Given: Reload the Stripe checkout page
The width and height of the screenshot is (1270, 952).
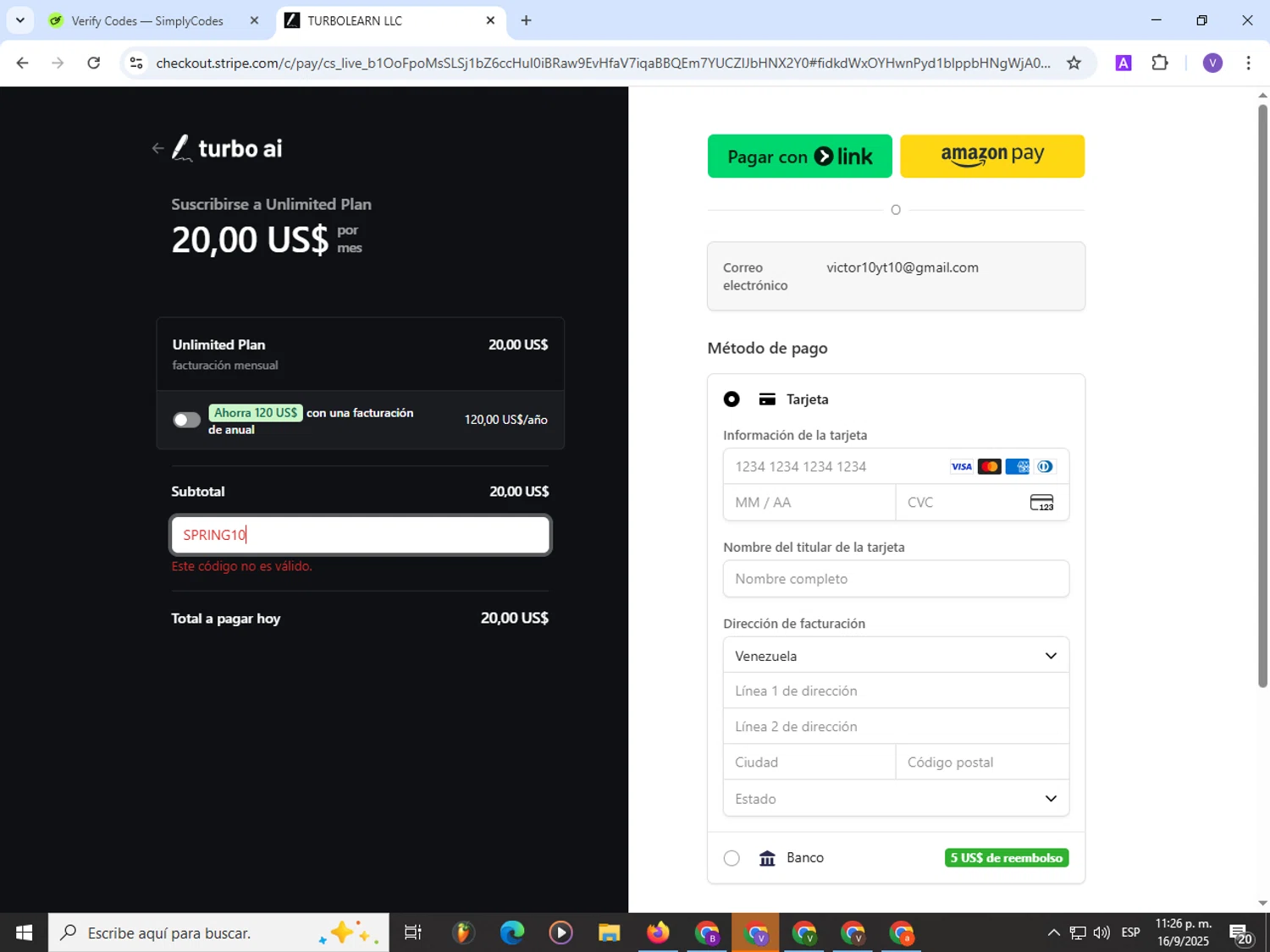Looking at the screenshot, I should 94,63.
